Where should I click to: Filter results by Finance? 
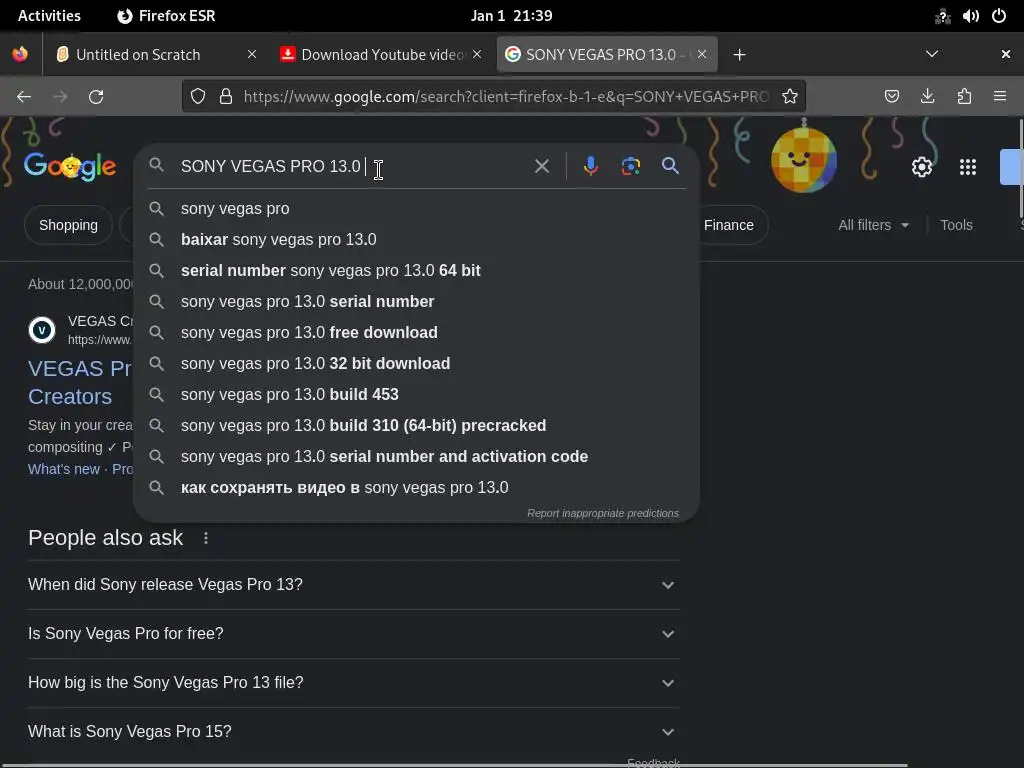pyautogui.click(x=729, y=225)
